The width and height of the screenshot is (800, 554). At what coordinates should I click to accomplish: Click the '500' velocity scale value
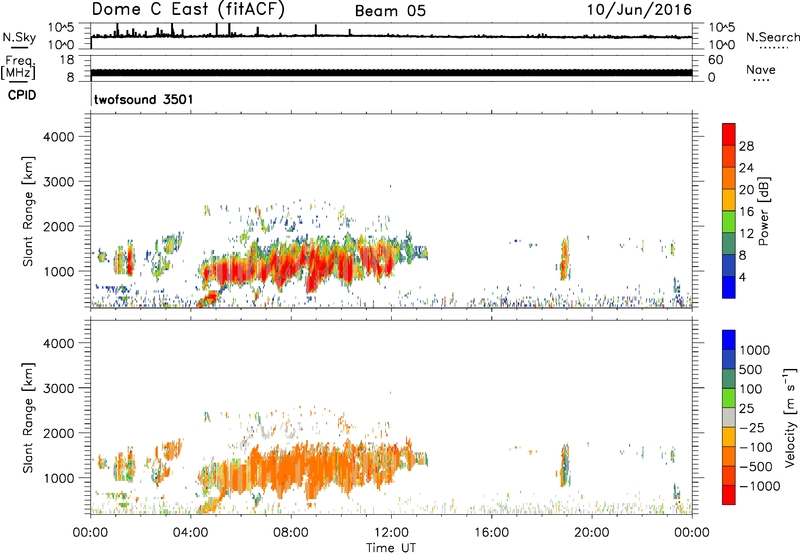pos(751,369)
